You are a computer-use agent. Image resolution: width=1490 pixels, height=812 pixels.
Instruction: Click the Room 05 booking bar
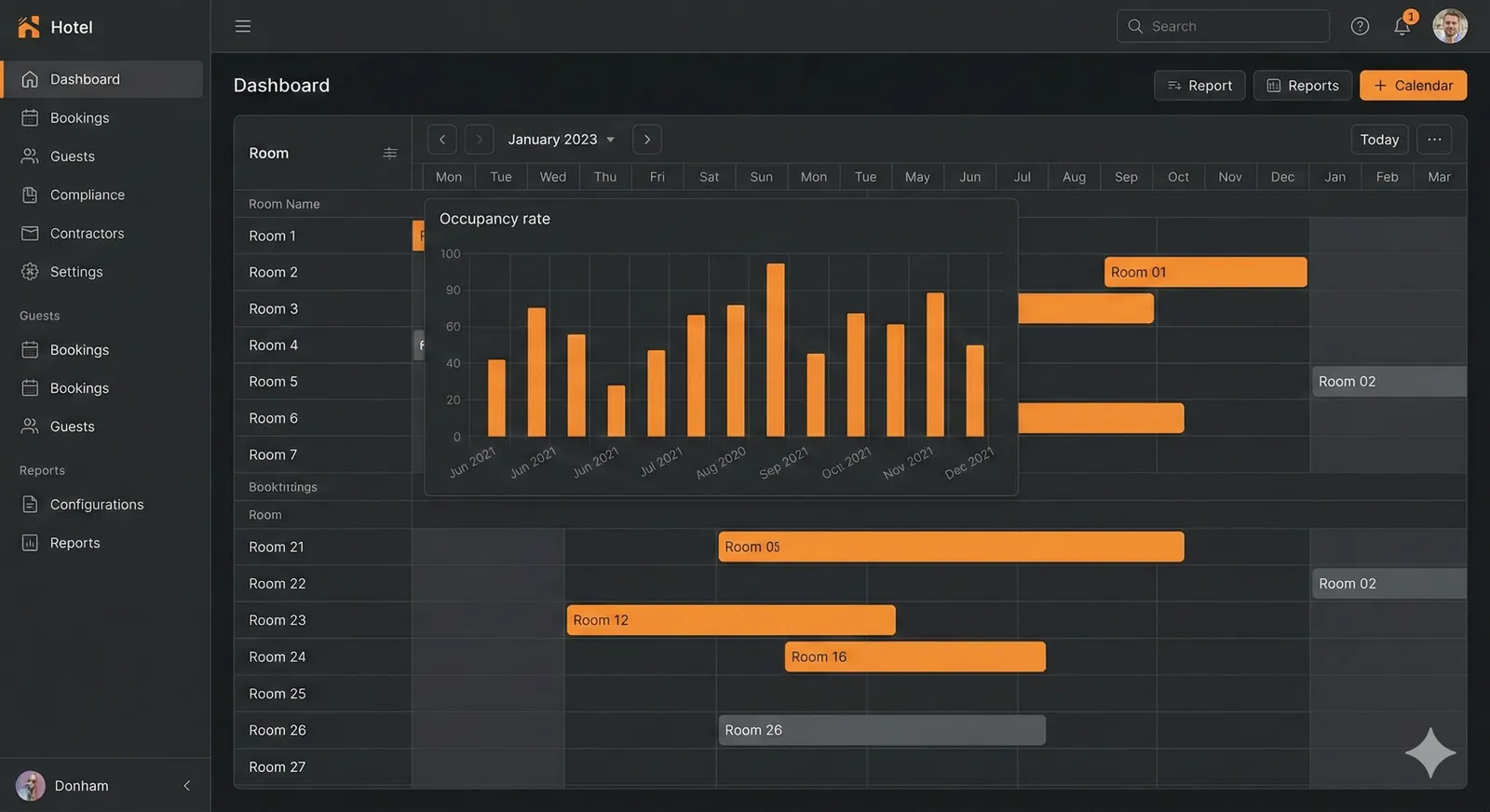(951, 547)
